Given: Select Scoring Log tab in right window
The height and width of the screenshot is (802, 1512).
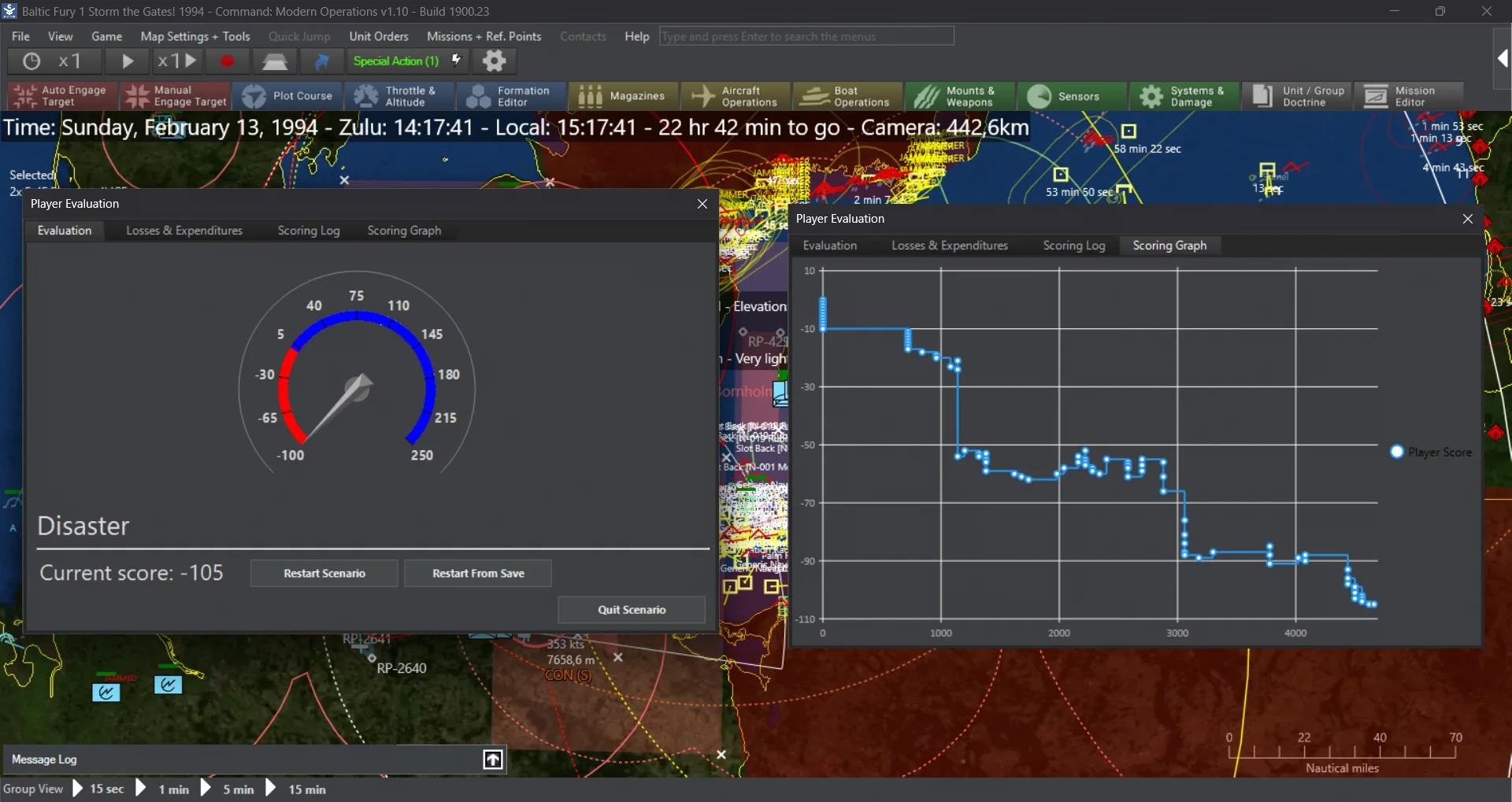Looking at the screenshot, I should [1074, 246].
